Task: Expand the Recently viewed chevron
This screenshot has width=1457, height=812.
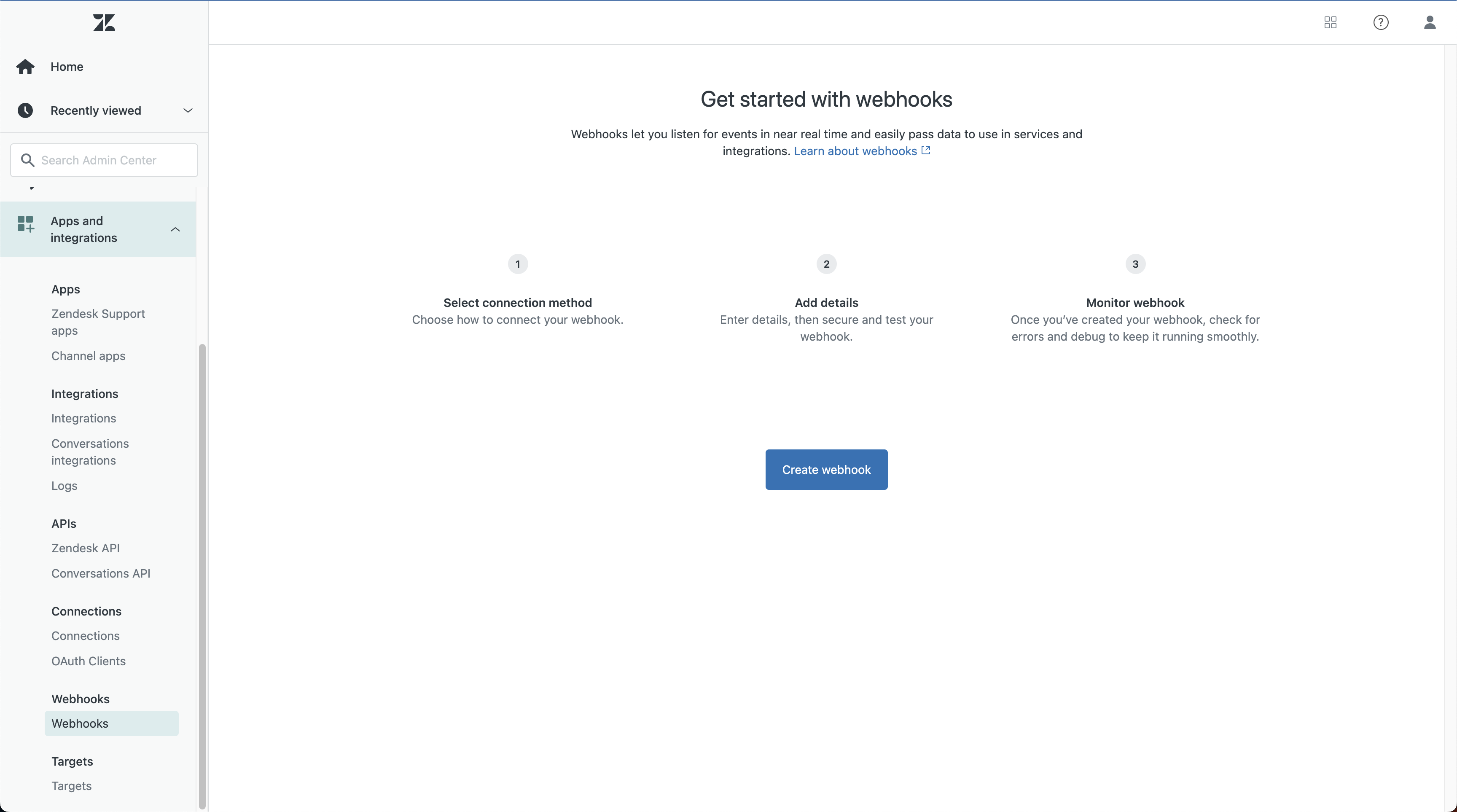Action: click(188, 110)
